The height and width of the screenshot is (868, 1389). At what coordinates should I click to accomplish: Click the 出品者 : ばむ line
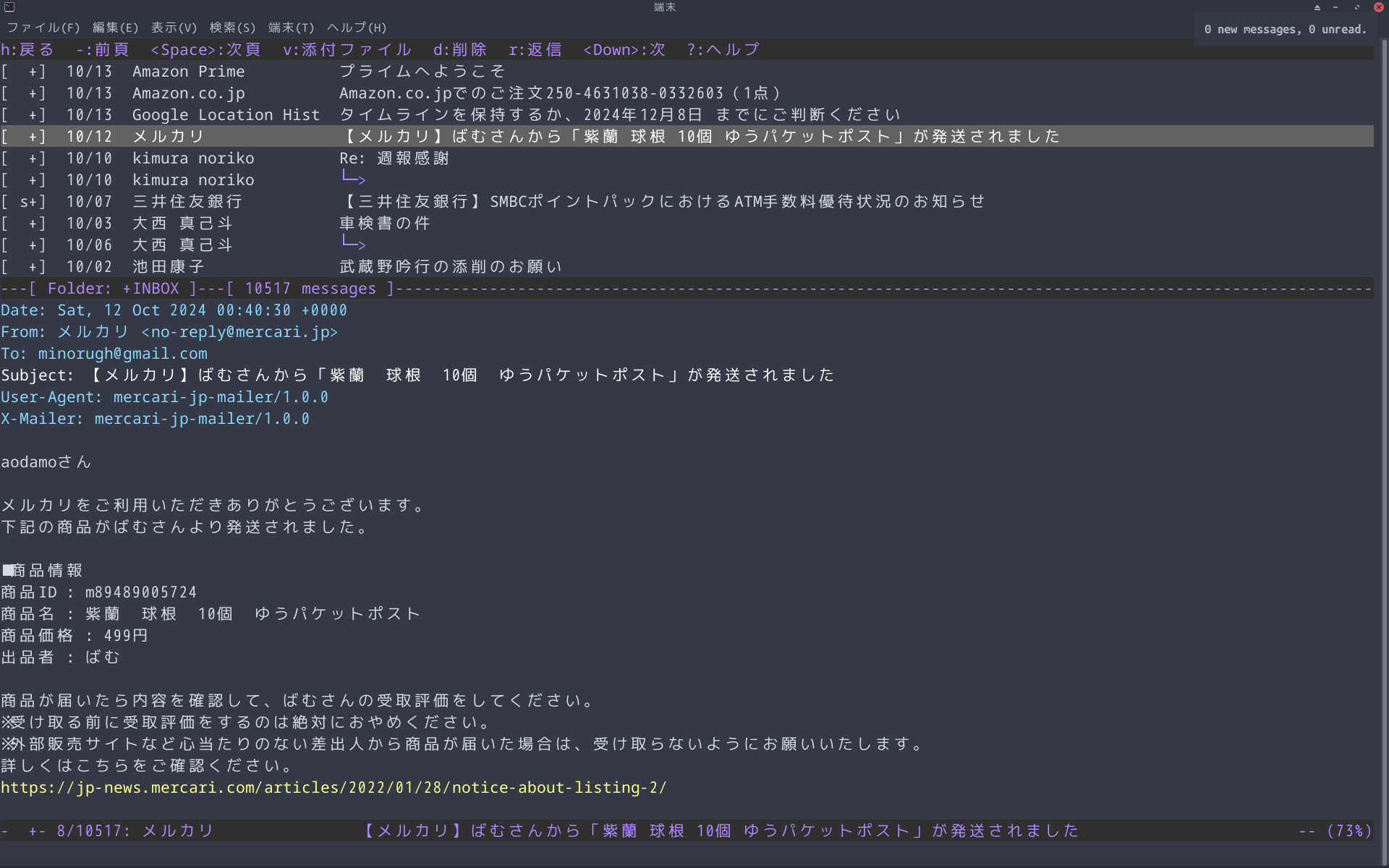pyautogui.click(x=60, y=658)
